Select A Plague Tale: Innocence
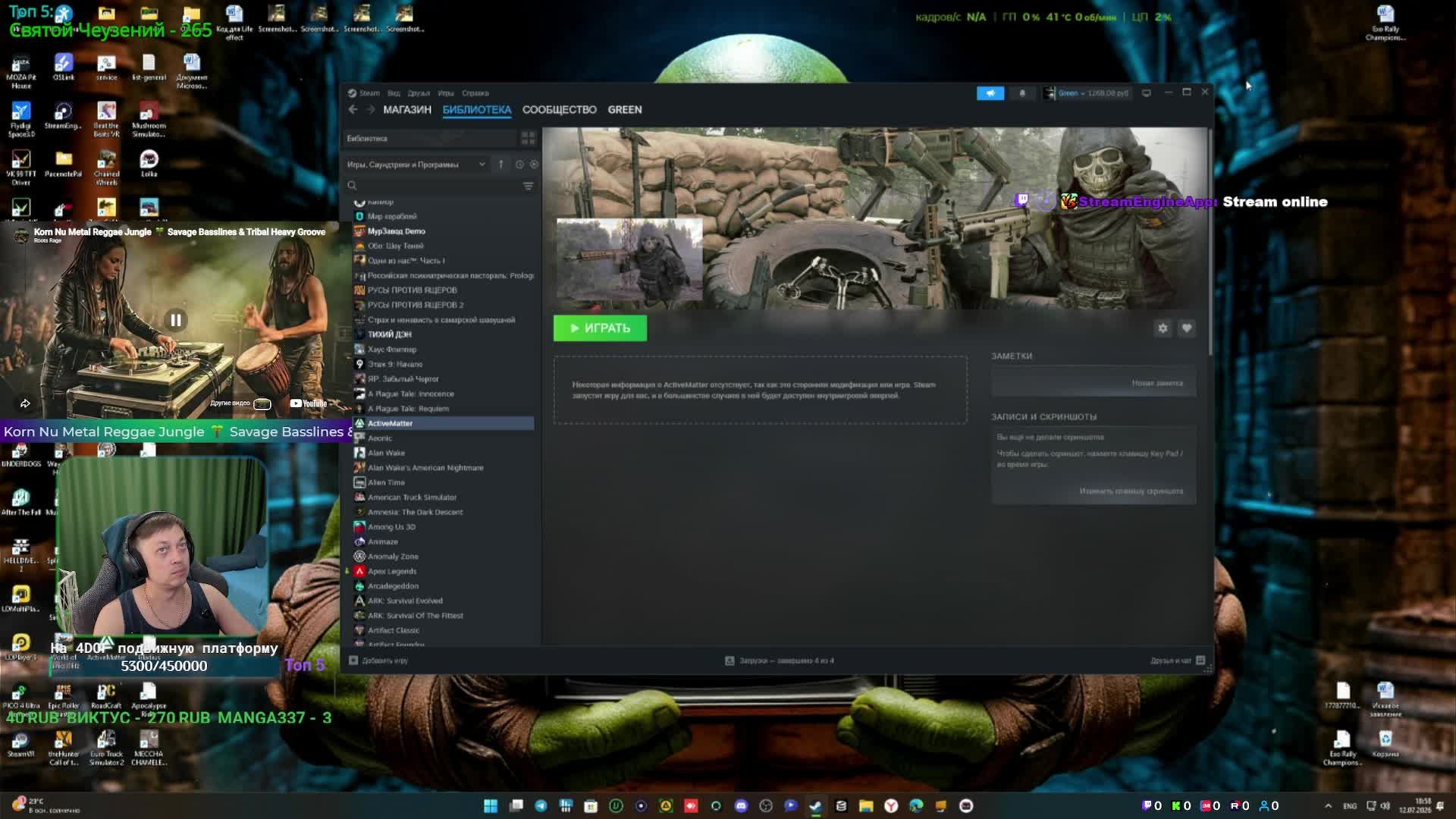Image resolution: width=1456 pixels, height=819 pixels. [444, 394]
